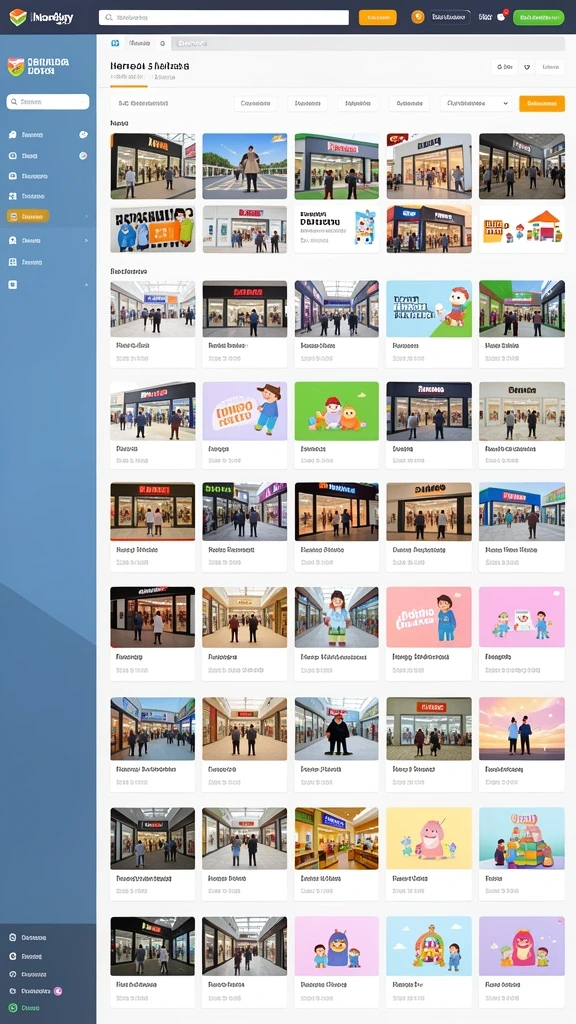Click the orange button in the top header bar
576x1024 pixels.
(377, 18)
